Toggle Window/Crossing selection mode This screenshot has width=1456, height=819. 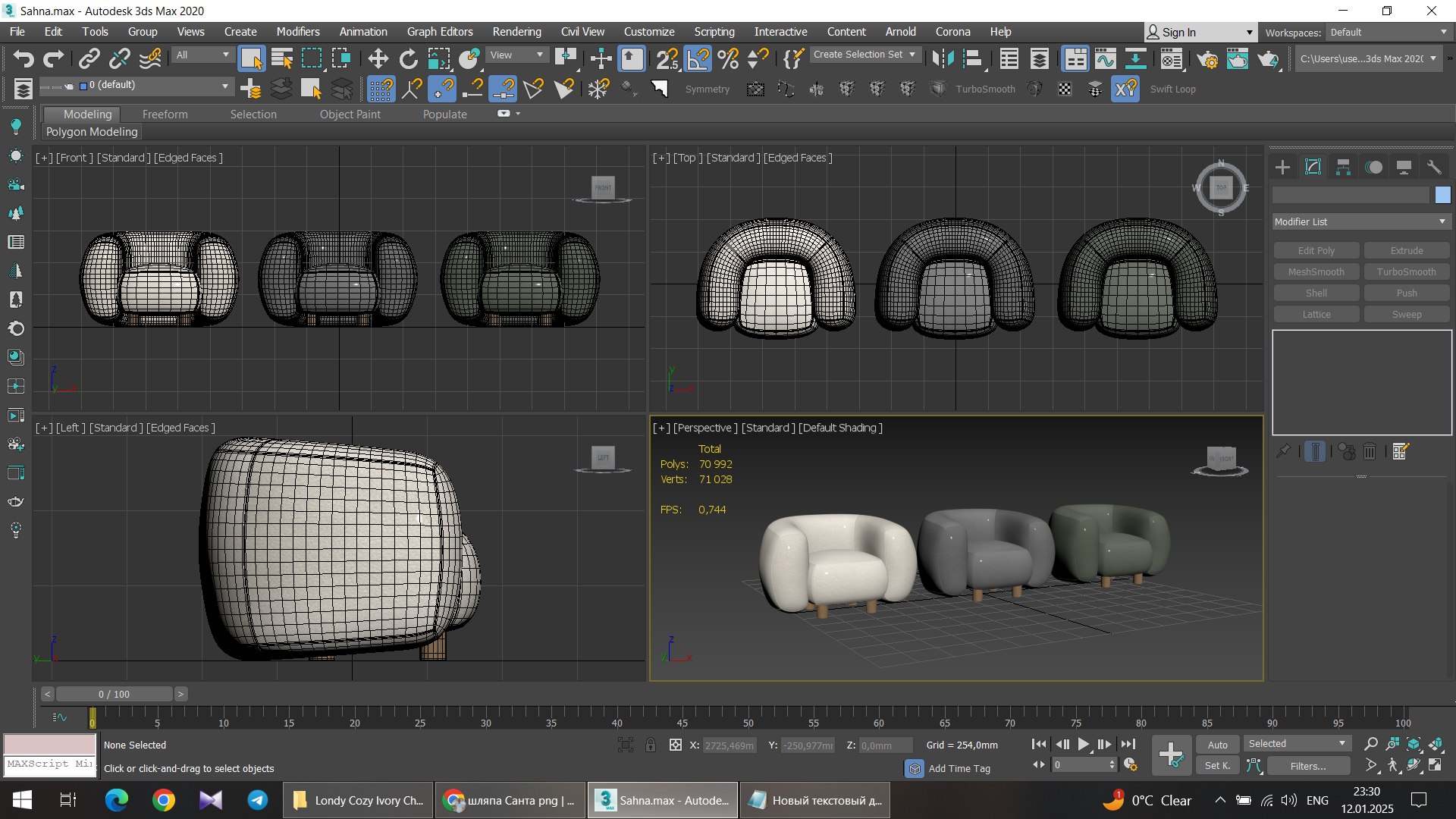(x=341, y=58)
